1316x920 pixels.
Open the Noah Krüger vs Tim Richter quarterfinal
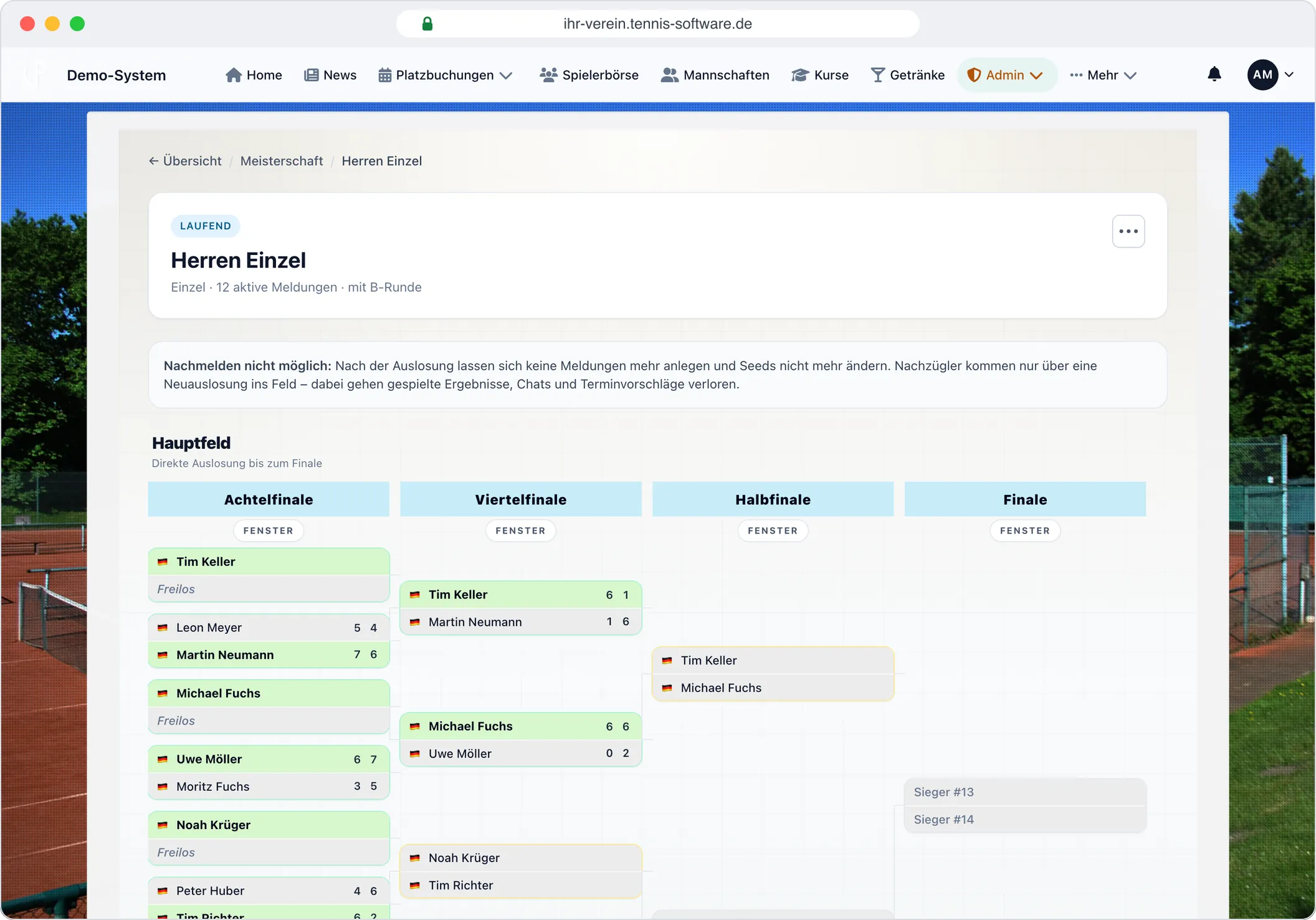(521, 871)
